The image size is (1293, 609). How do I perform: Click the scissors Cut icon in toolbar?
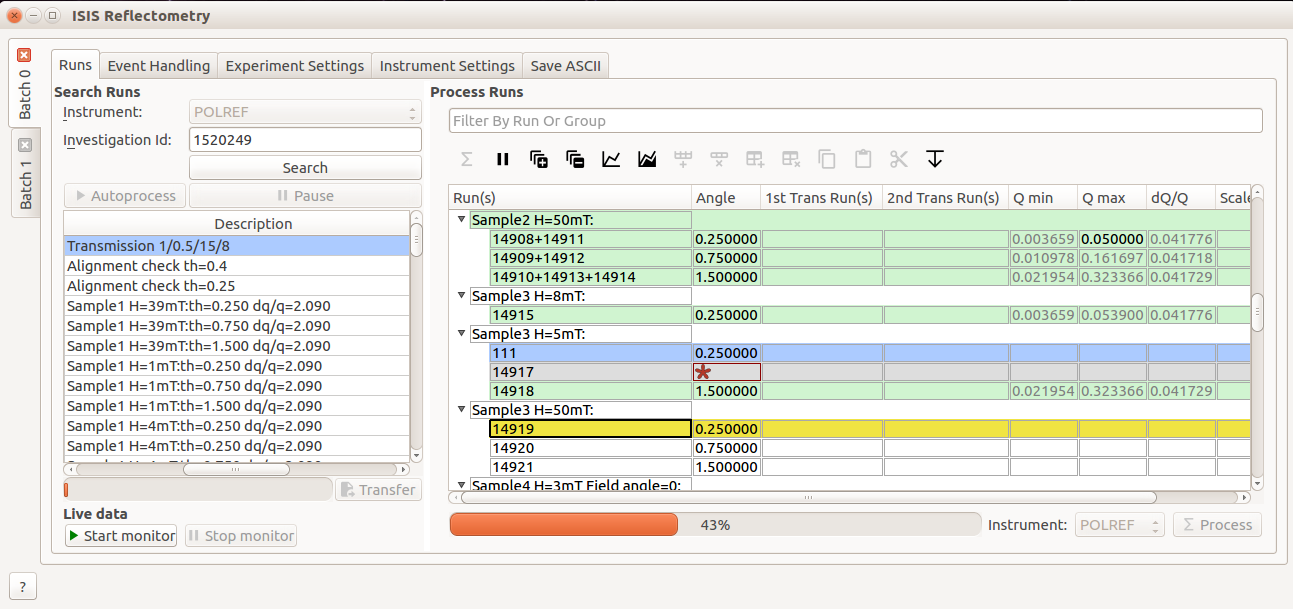899,159
